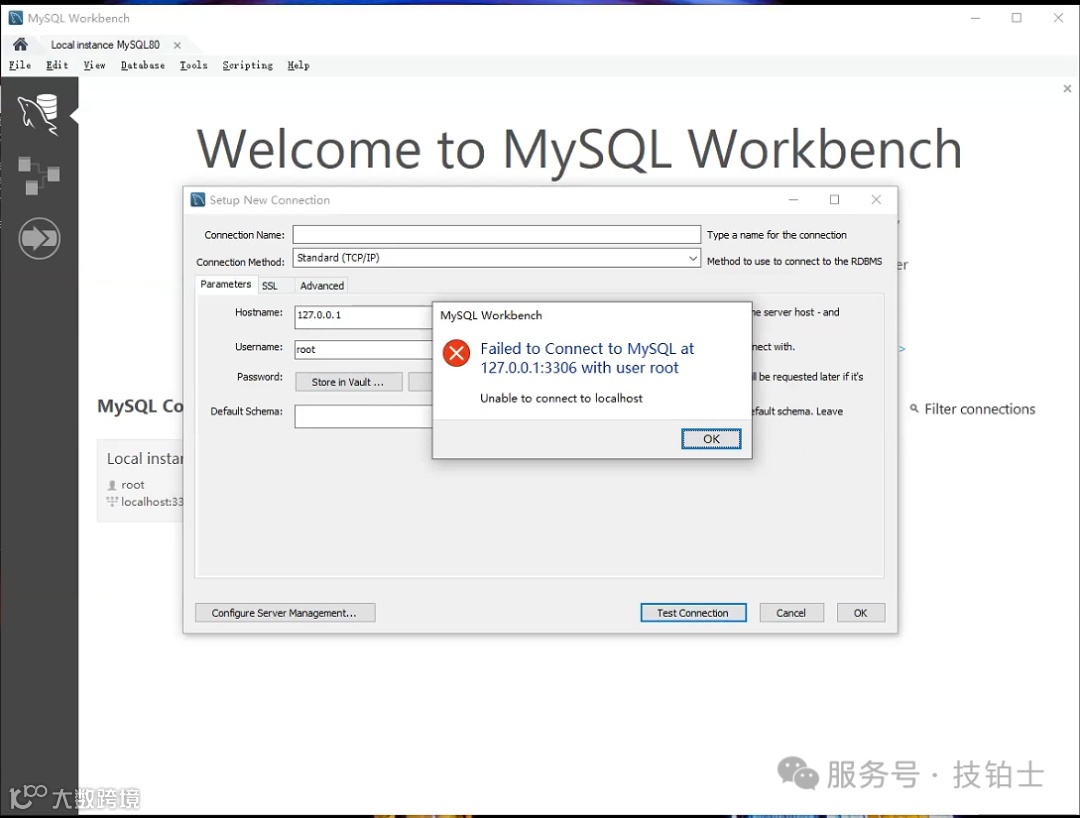
Task: Select the Parameters tab
Action: tap(226, 284)
